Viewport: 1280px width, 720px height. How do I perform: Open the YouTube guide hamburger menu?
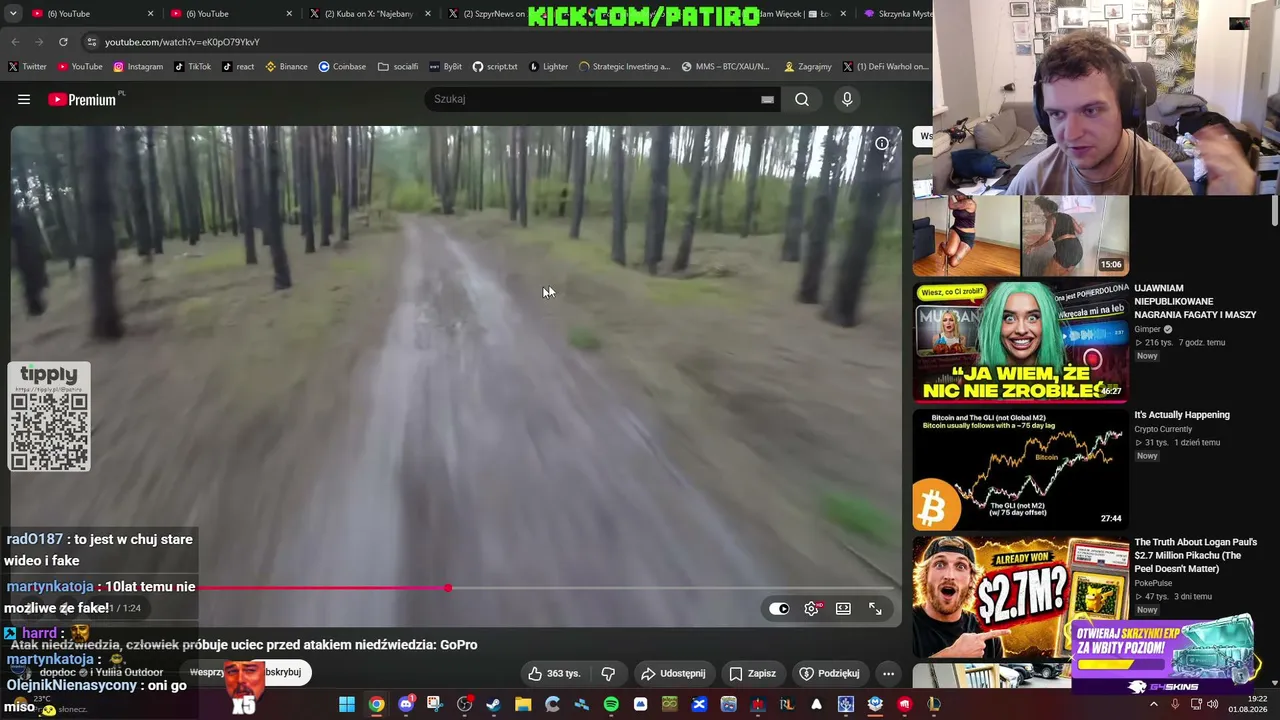coord(24,99)
